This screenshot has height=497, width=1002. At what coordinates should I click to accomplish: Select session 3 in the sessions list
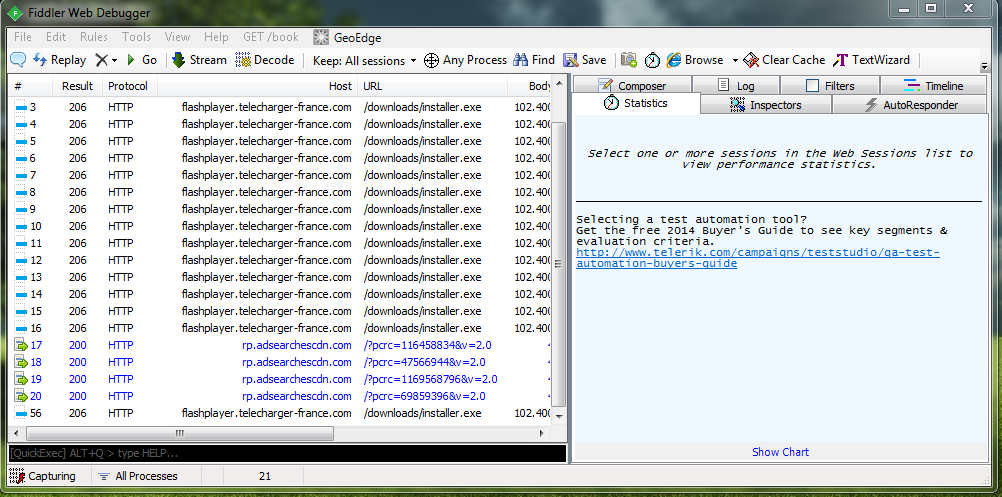(x=280, y=107)
